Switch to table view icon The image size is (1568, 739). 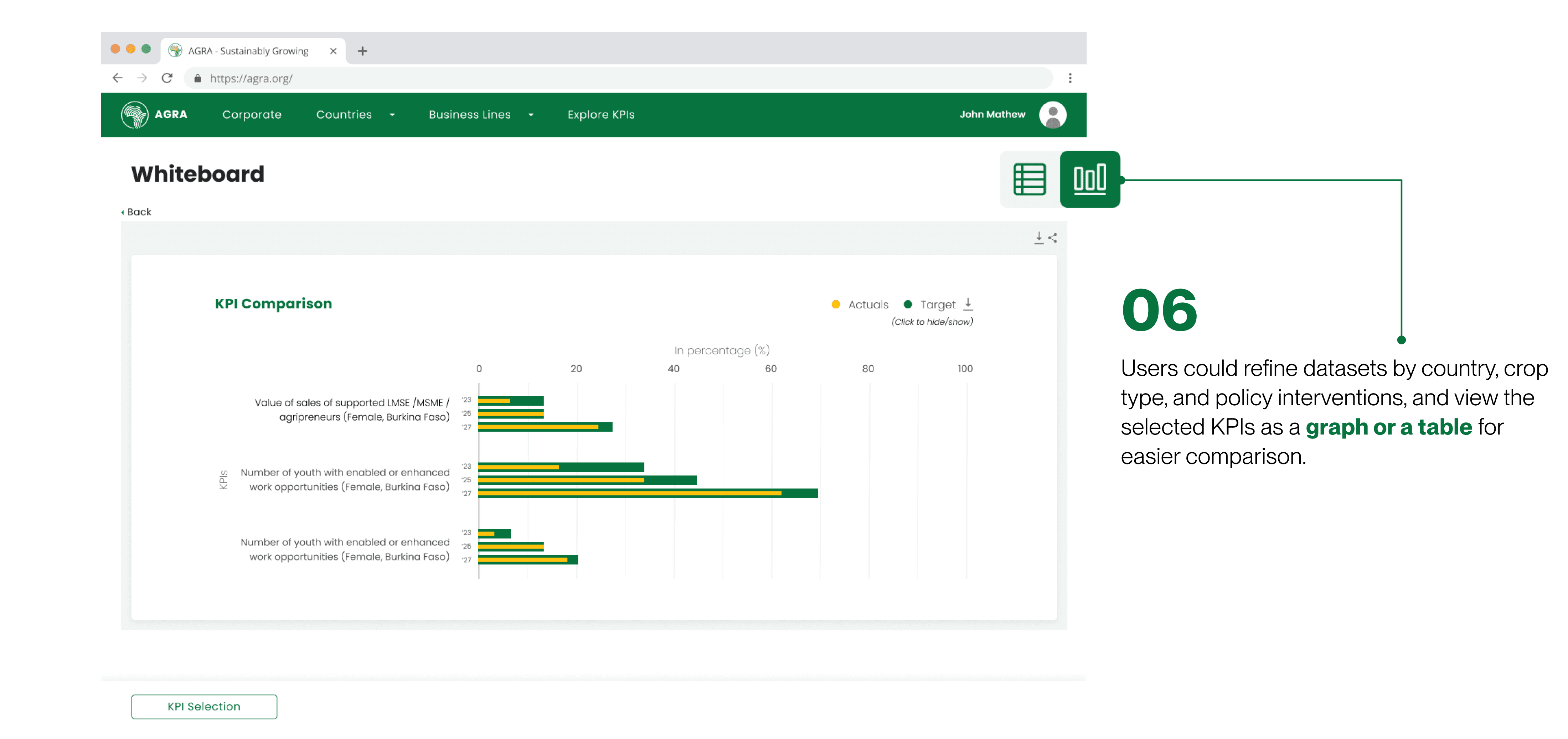pyautogui.click(x=1029, y=179)
